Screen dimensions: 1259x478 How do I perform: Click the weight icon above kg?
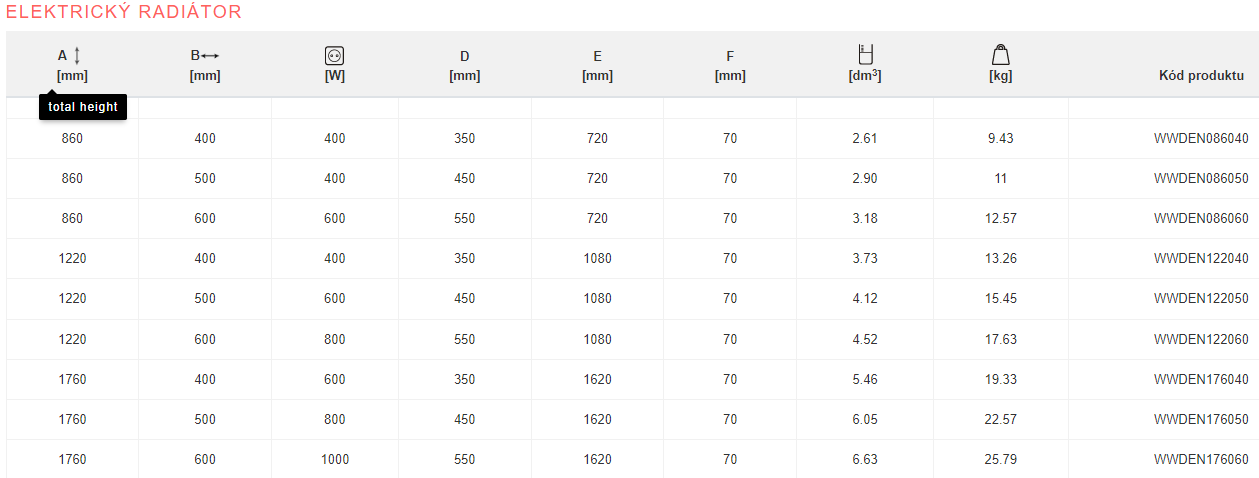[1000, 55]
